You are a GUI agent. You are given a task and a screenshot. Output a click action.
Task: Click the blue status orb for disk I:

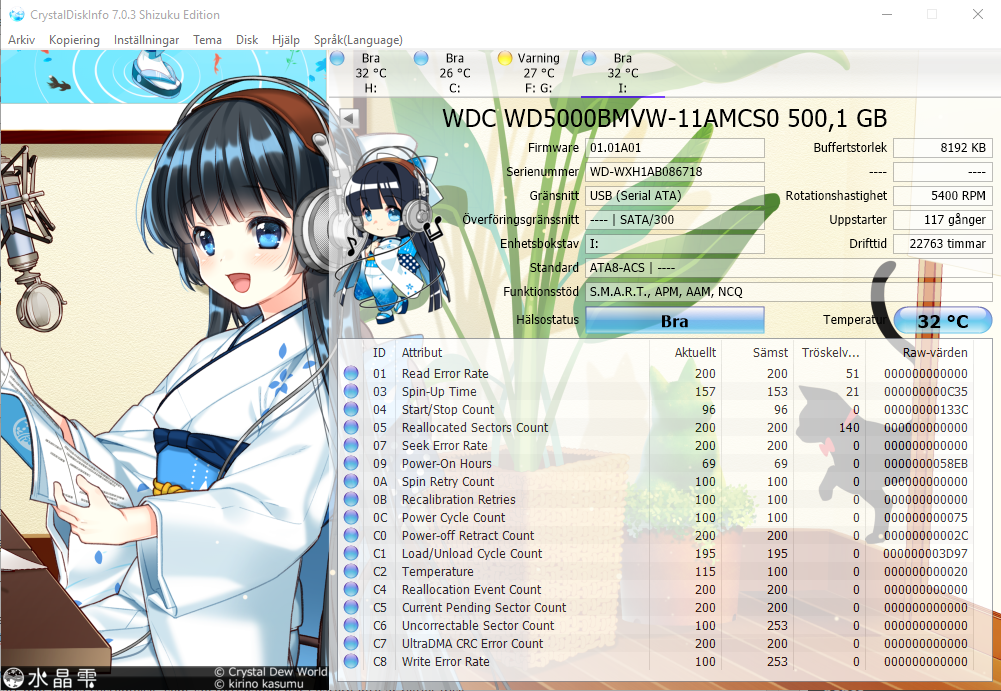tap(589, 58)
